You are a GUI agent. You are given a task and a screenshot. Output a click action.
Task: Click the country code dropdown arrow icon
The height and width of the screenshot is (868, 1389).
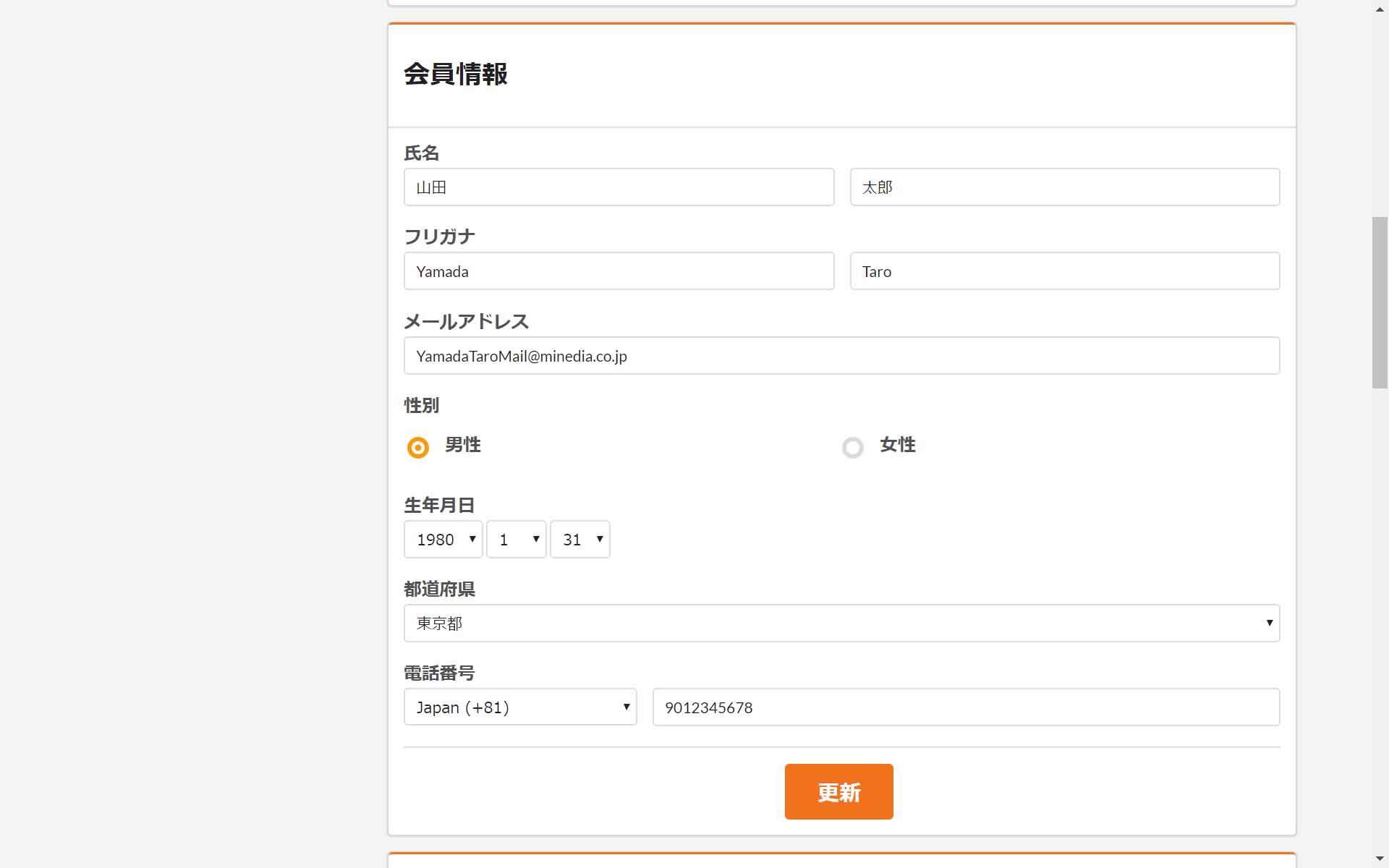click(626, 707)
